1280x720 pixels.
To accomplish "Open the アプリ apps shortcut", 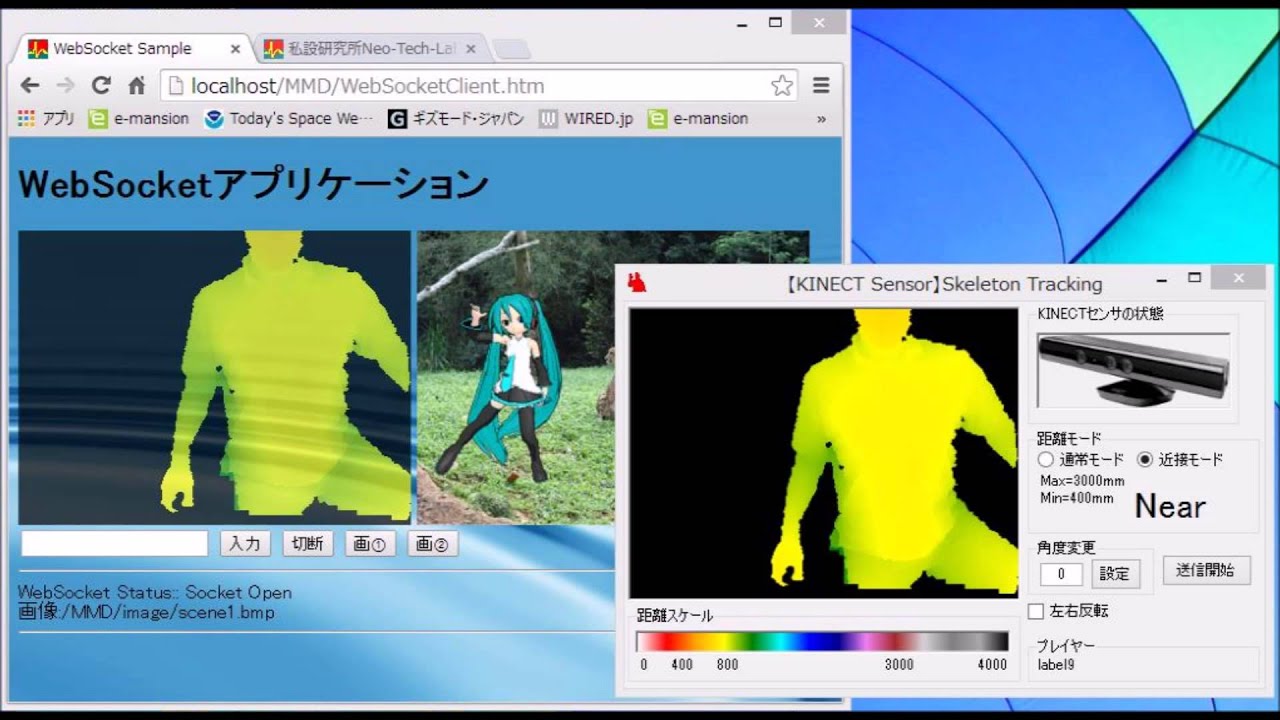I will click(46, 118).
